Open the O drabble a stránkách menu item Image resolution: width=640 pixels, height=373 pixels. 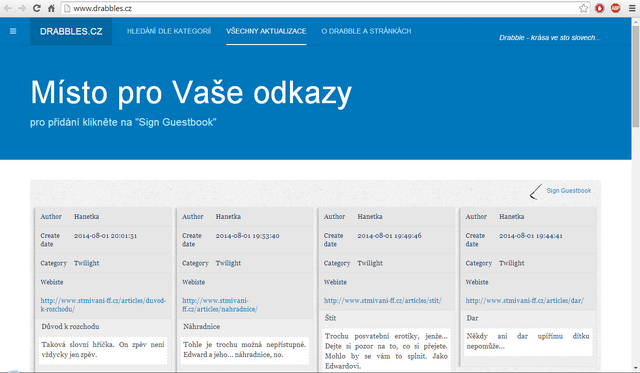coord(366,31)
